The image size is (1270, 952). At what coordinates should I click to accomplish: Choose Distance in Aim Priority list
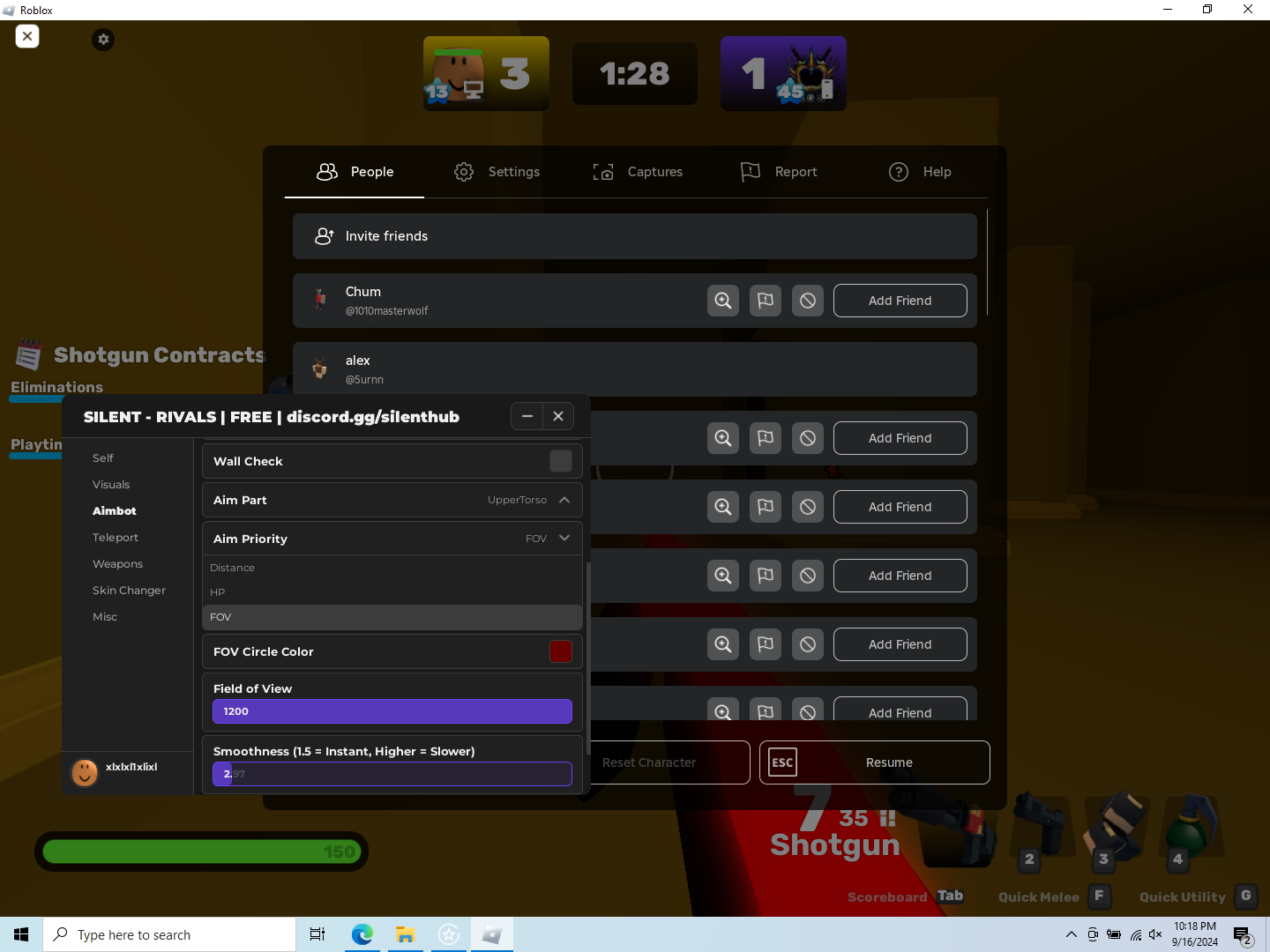pyautogui.click(x=392, y=568)
